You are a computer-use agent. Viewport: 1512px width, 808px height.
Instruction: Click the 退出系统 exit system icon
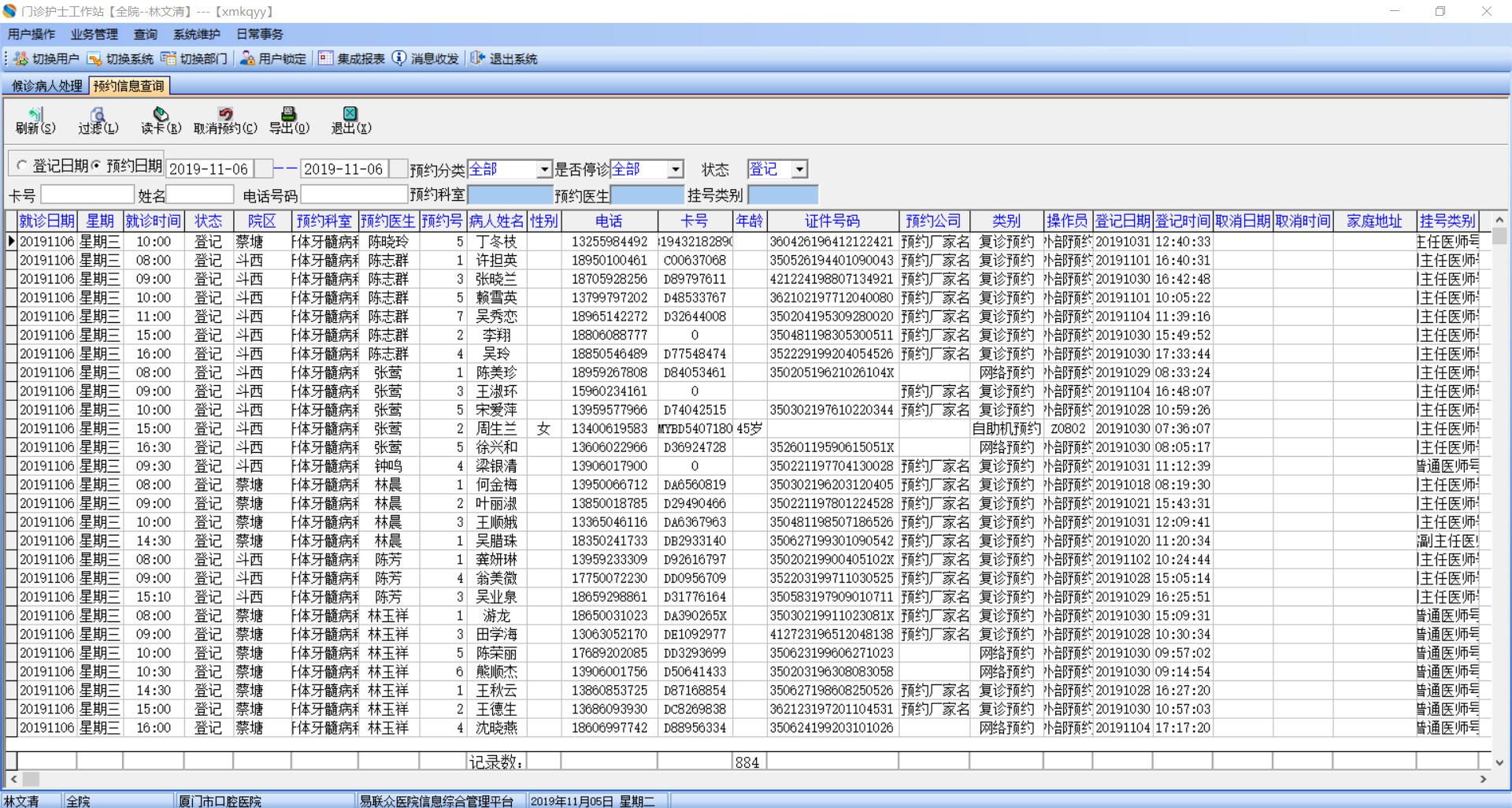478,59
